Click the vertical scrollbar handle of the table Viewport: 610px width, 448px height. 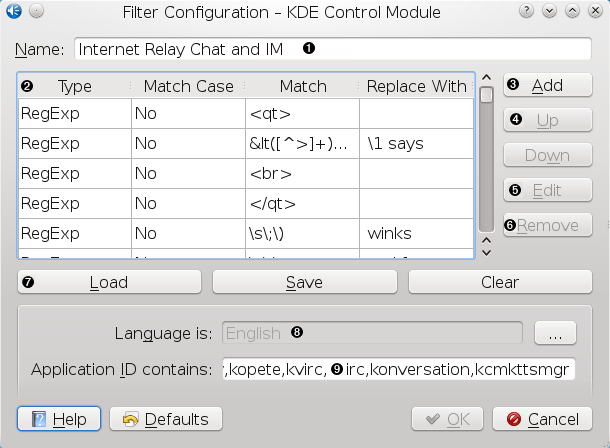click(486, 96)
